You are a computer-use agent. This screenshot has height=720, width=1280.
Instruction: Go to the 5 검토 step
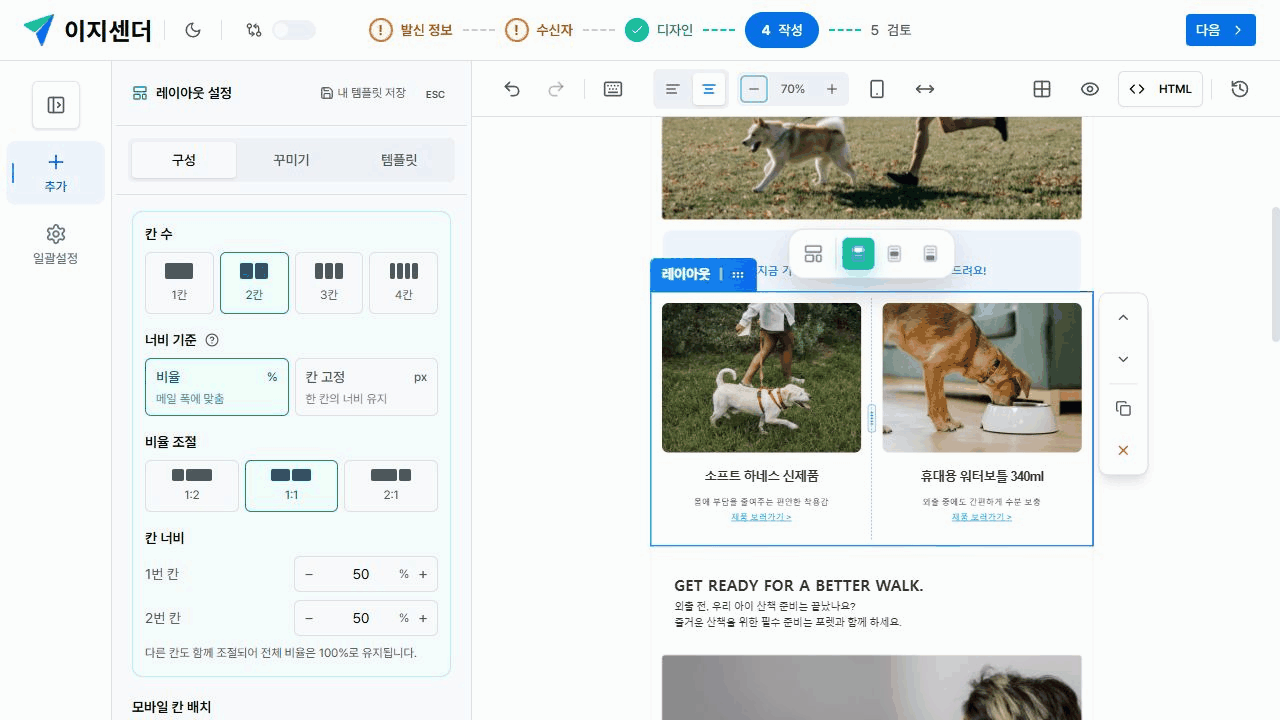891,30
